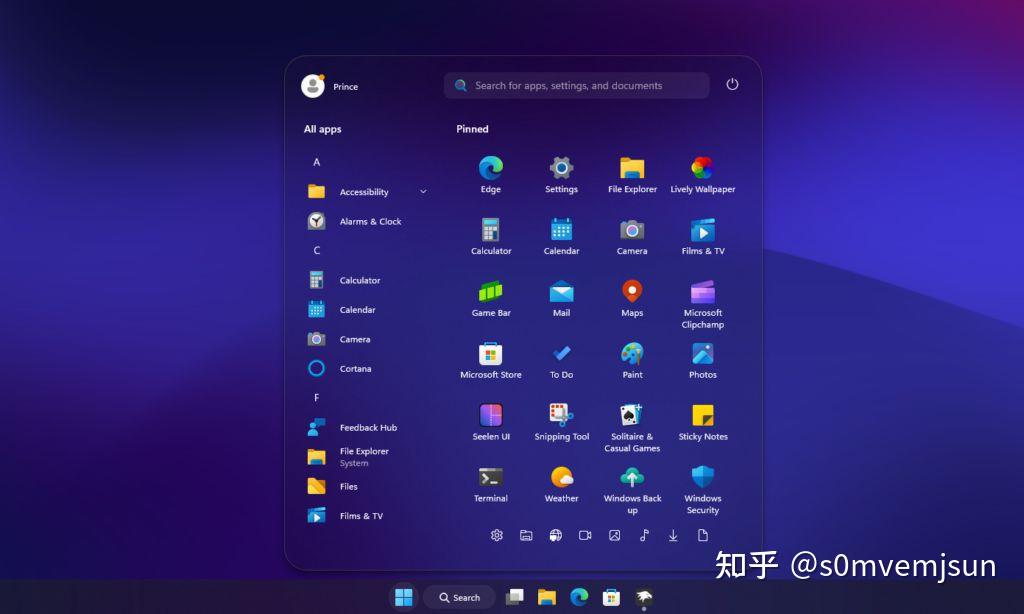
Task: Jump using the letter A section header
Action: coord(316,161)
